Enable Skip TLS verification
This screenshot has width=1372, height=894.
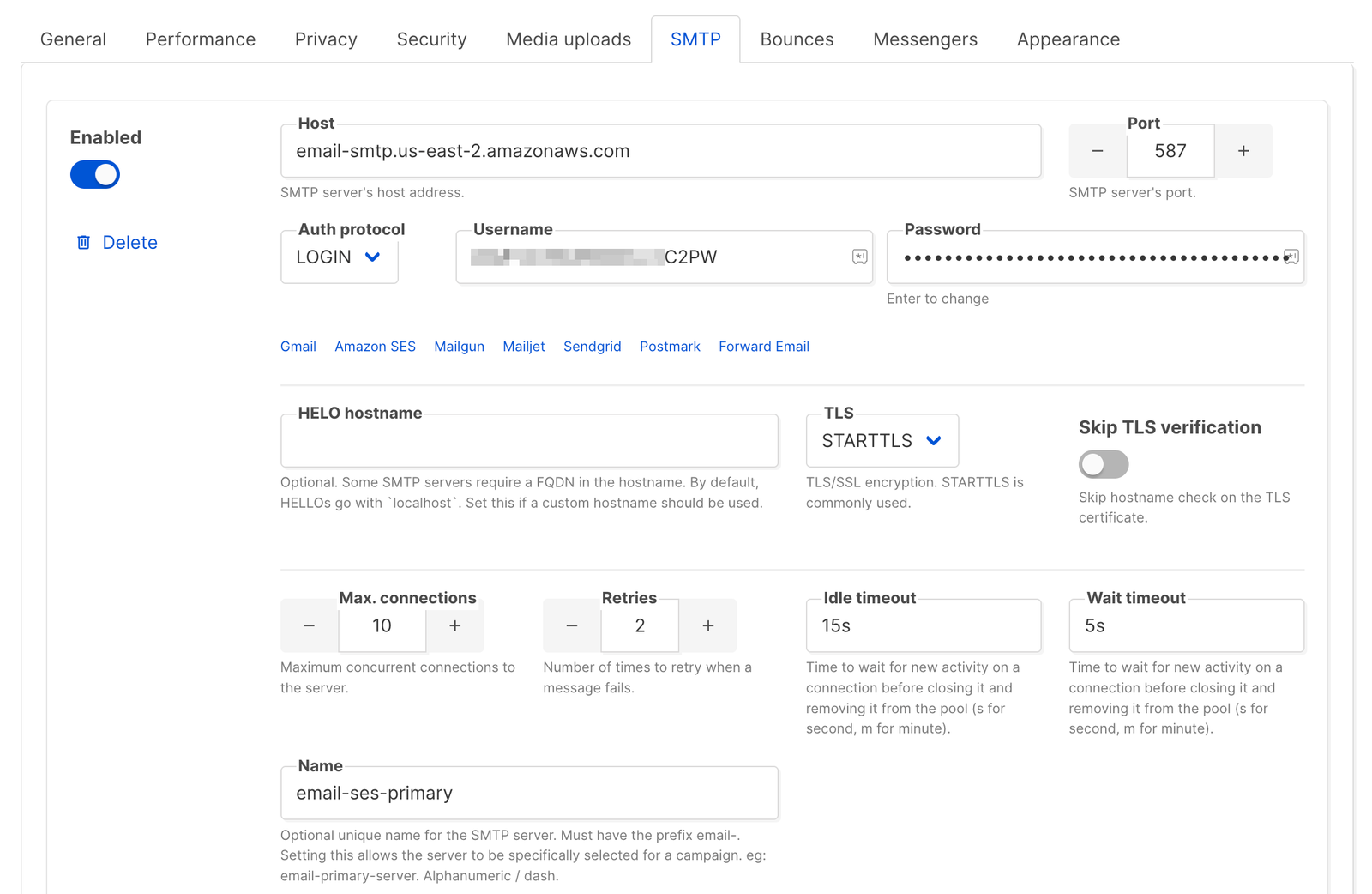pyautogui.click(x=1104, y=464)
